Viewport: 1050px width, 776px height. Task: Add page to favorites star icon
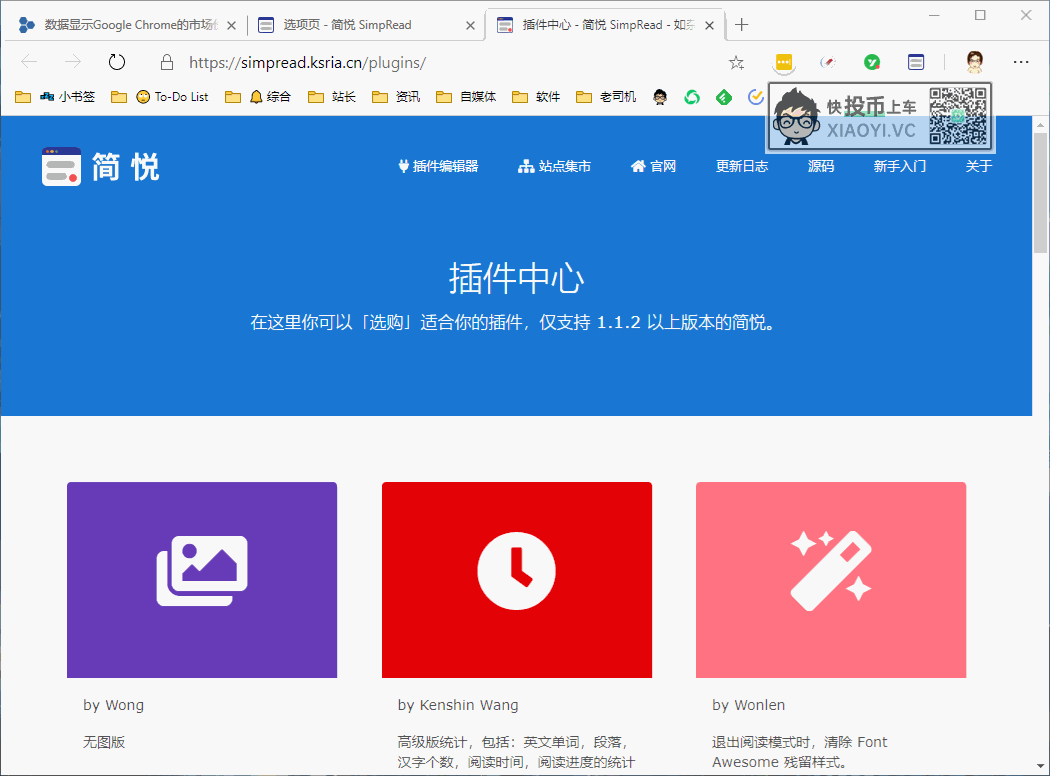click(x=737, y=63)
